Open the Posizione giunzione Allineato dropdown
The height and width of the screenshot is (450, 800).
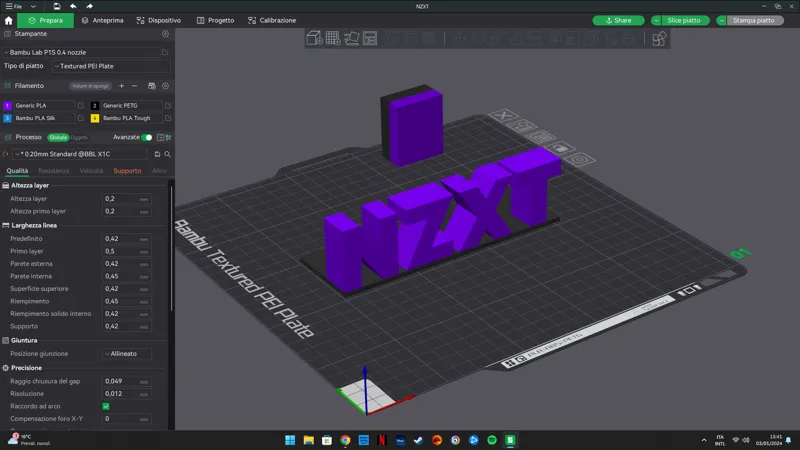(127, 354)
